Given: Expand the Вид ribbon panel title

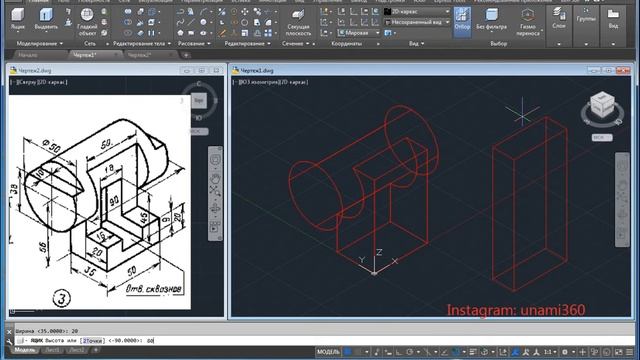Looking at the screenshot, I should click(x=416, y=43).
